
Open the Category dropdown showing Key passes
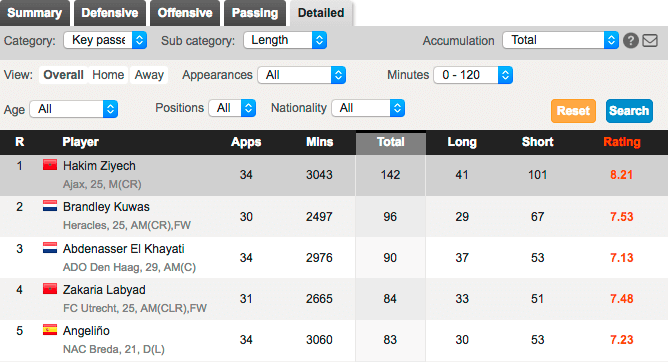(x=105, y=40)
